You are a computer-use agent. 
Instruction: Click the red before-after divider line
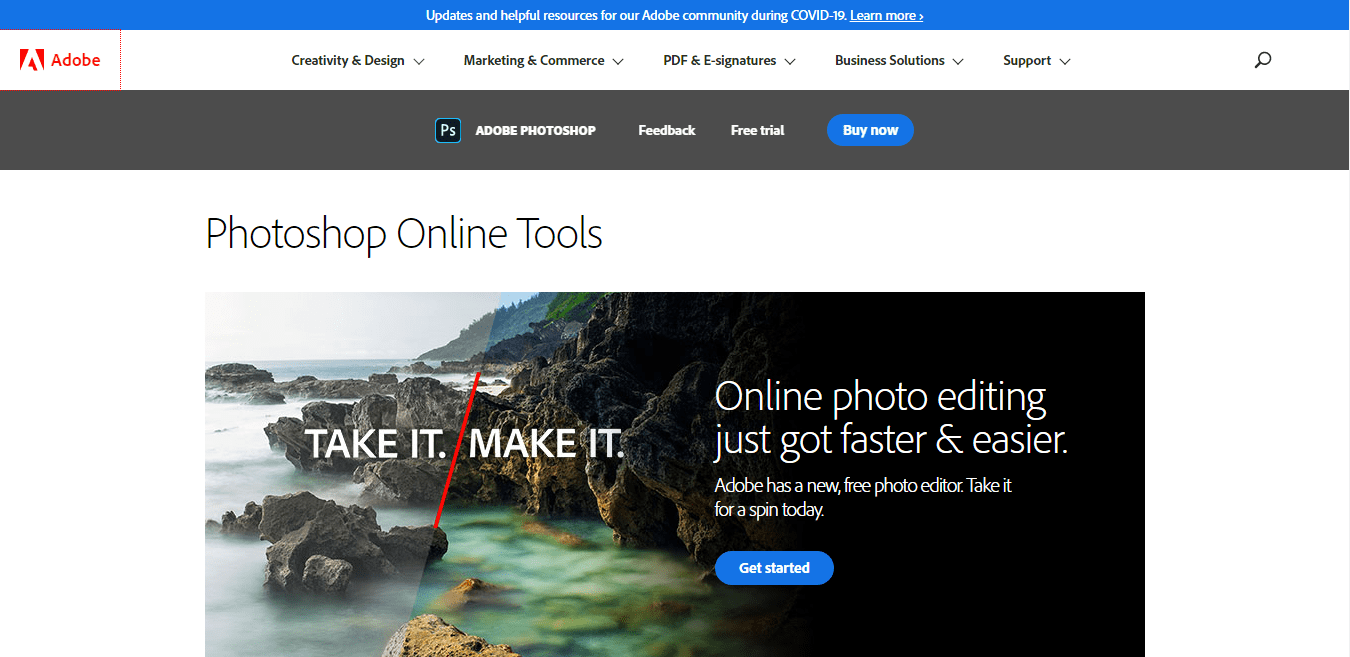(x=458, y=448)
